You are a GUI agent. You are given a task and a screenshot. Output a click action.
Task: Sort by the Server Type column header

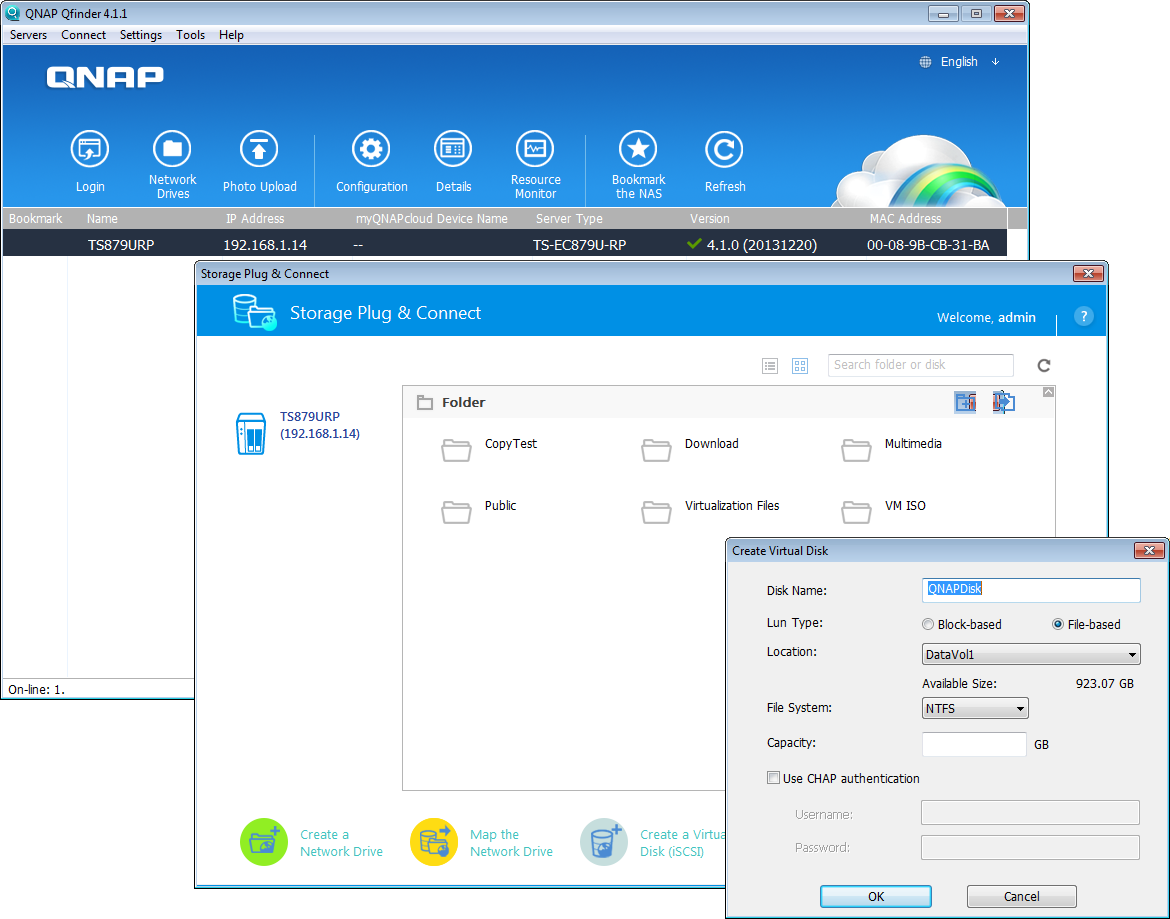(569, 219)
